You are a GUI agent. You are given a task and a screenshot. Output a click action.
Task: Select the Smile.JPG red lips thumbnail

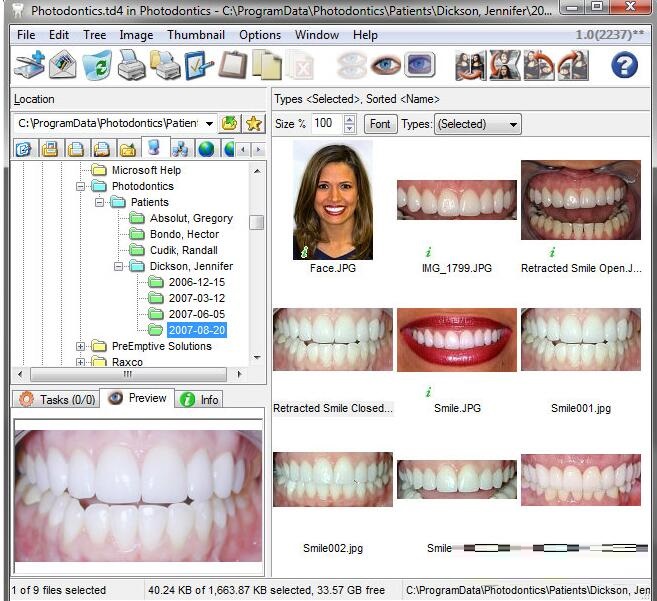457,340
